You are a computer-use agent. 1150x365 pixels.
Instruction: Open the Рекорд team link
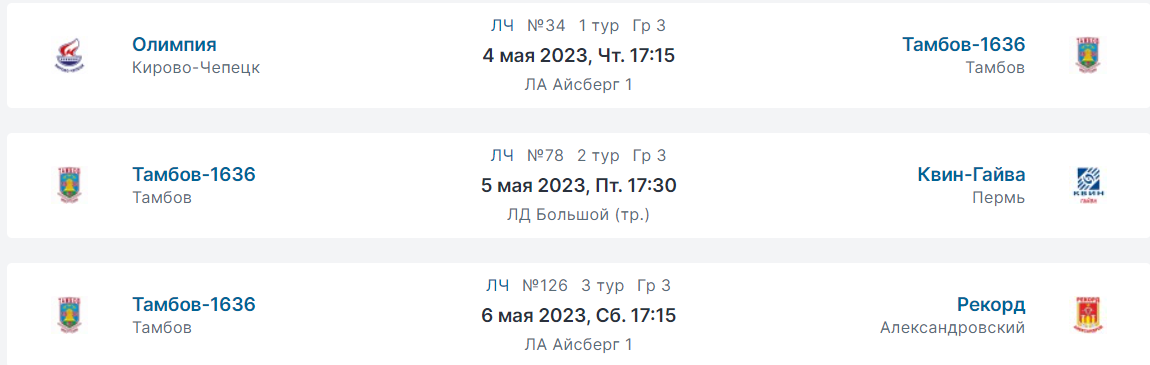[991, 304]
